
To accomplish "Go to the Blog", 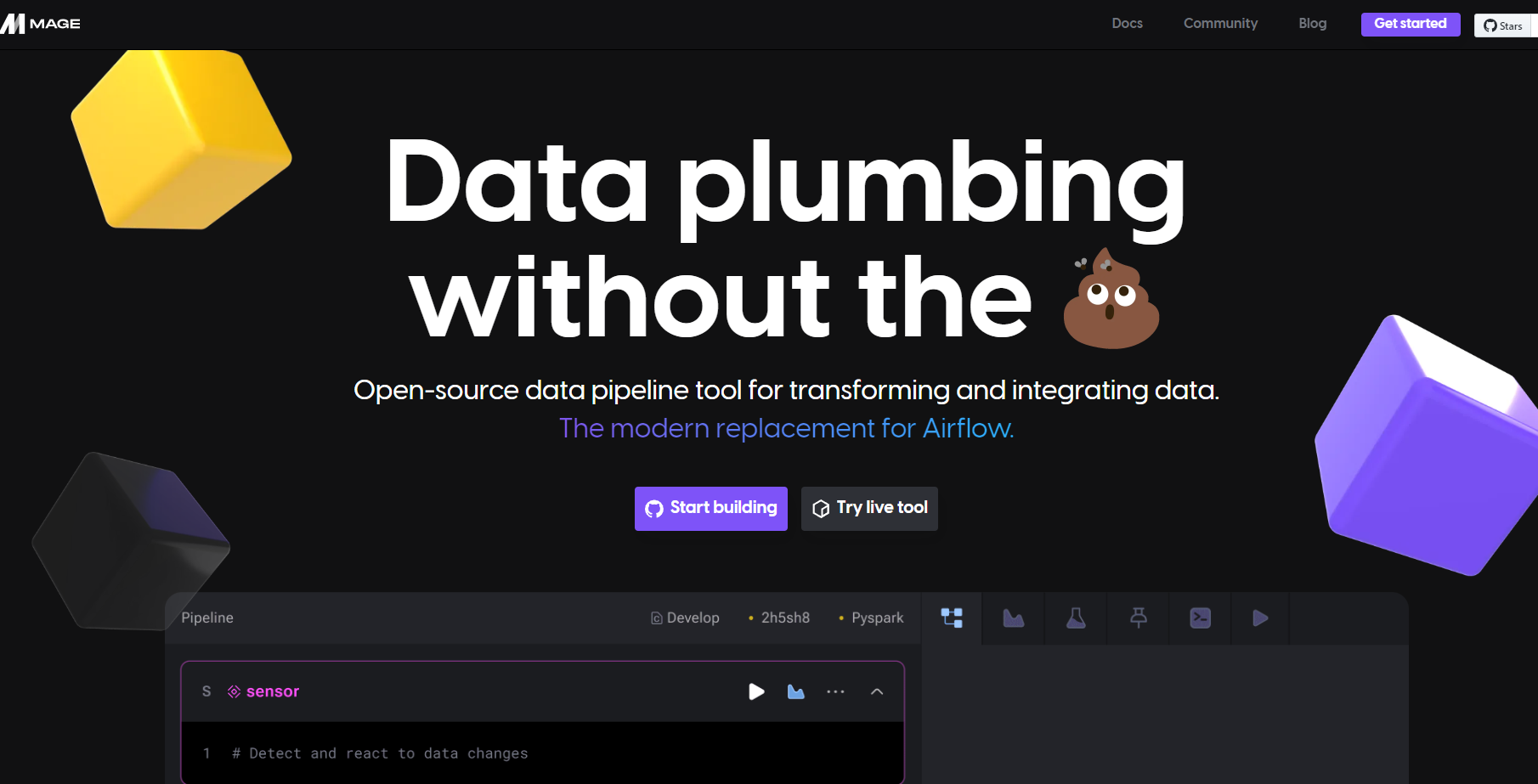I will pos(1312,24).
